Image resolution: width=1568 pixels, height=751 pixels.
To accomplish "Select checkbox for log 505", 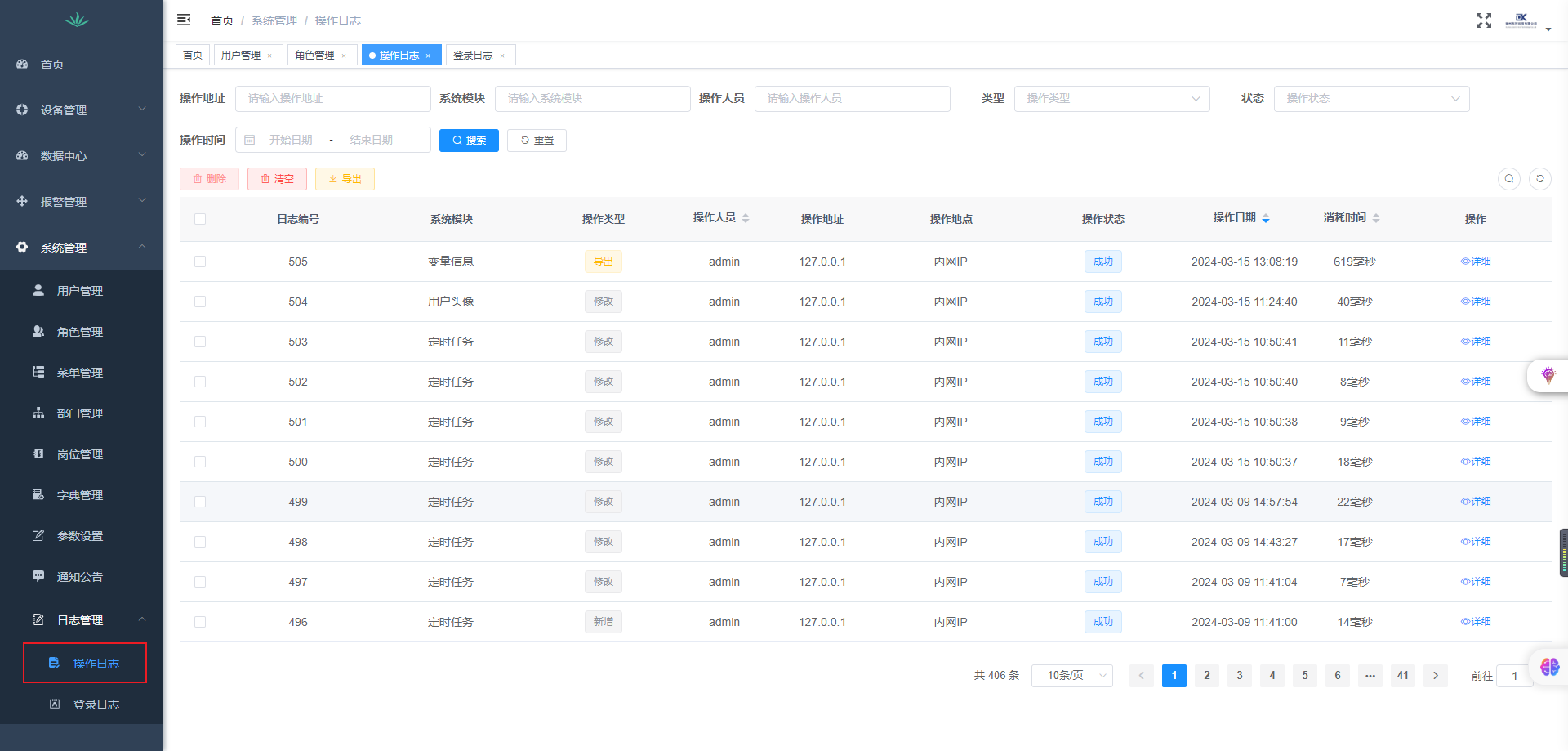I will (x=200, y=262).
